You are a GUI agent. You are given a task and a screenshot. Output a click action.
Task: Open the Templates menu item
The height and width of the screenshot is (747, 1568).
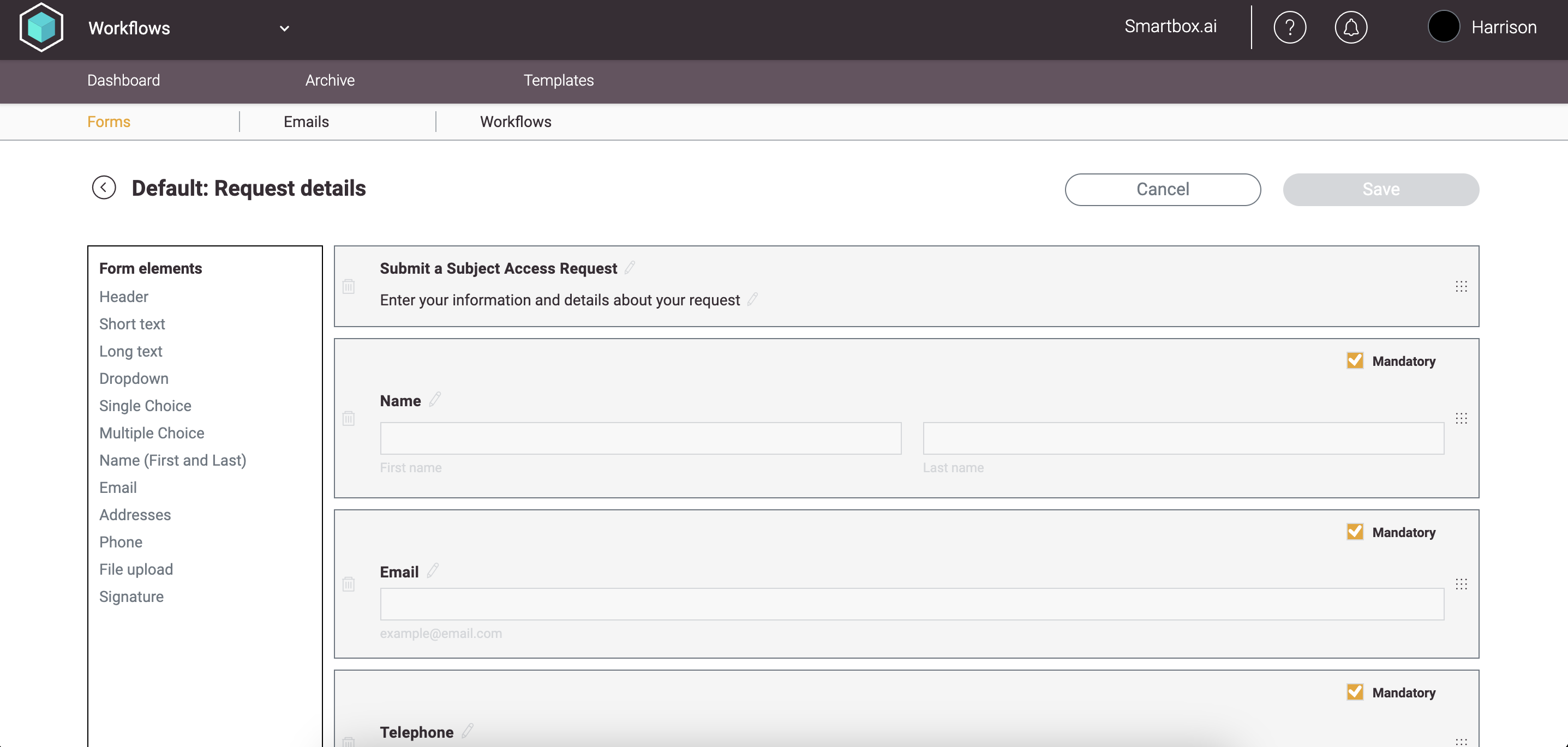click(558, 80)
